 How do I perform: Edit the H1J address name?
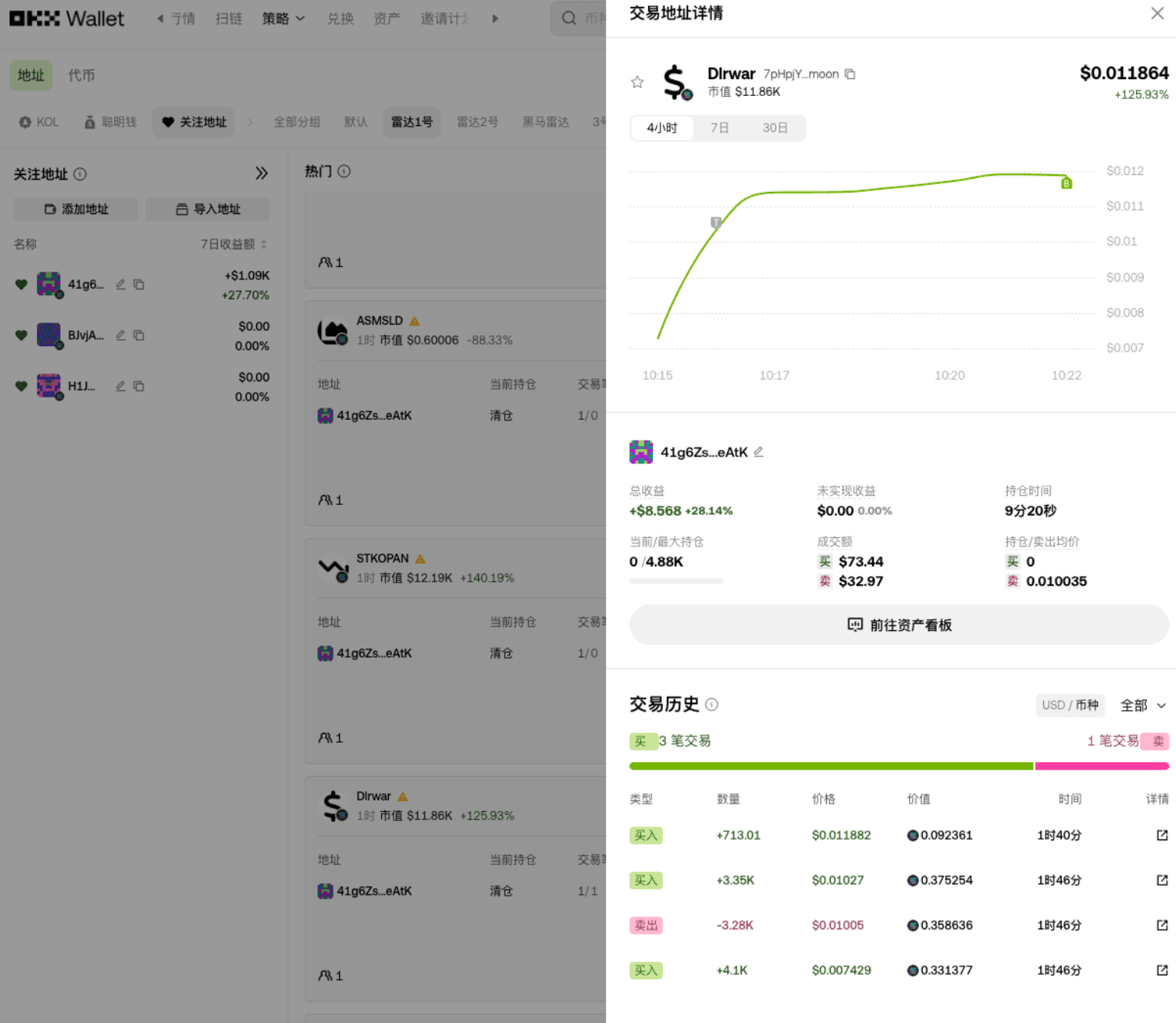point(120,386)
